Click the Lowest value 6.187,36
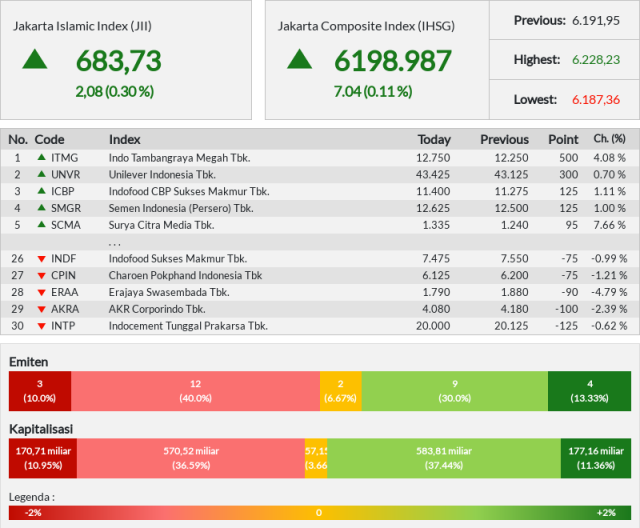640x528 pixels. coord(596,100)
